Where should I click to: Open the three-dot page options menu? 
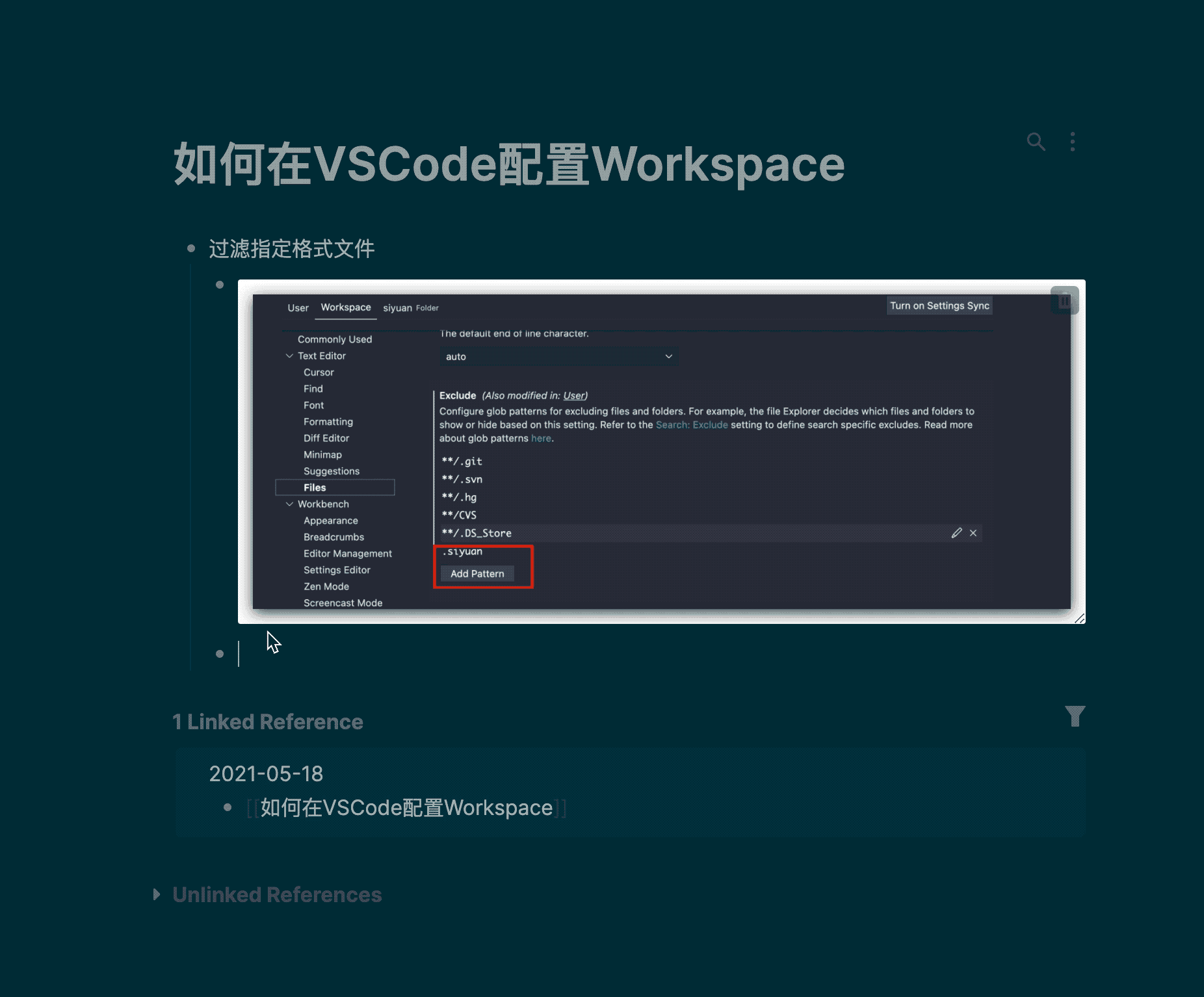pos(1073,142)
